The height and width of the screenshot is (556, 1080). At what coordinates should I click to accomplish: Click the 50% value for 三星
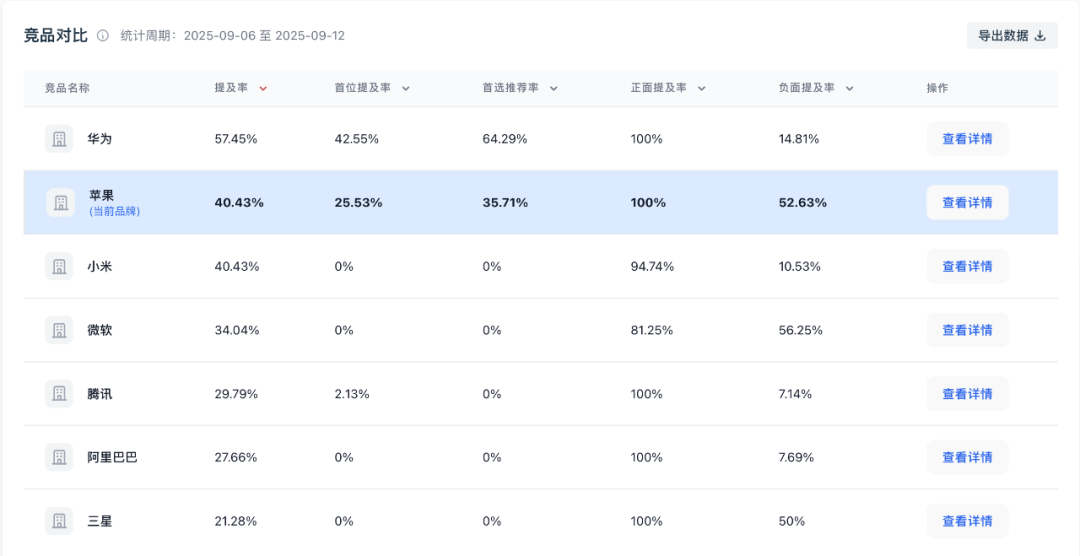pos(791,522)
